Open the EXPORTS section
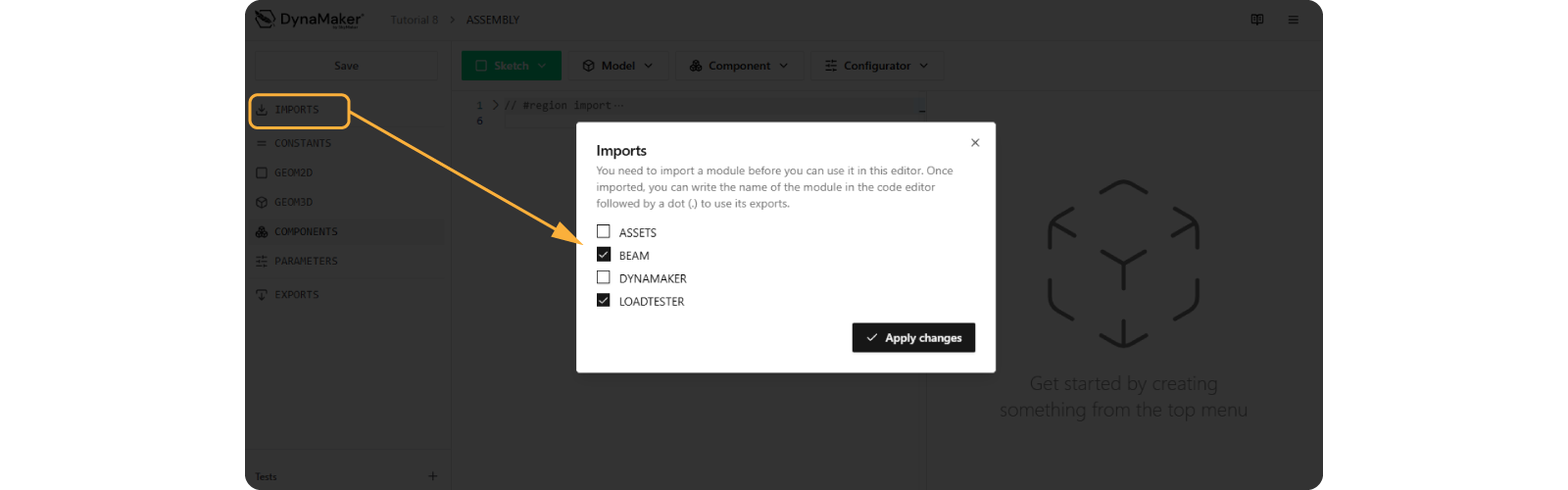The image size is (1568, 490). pos(296,295)
